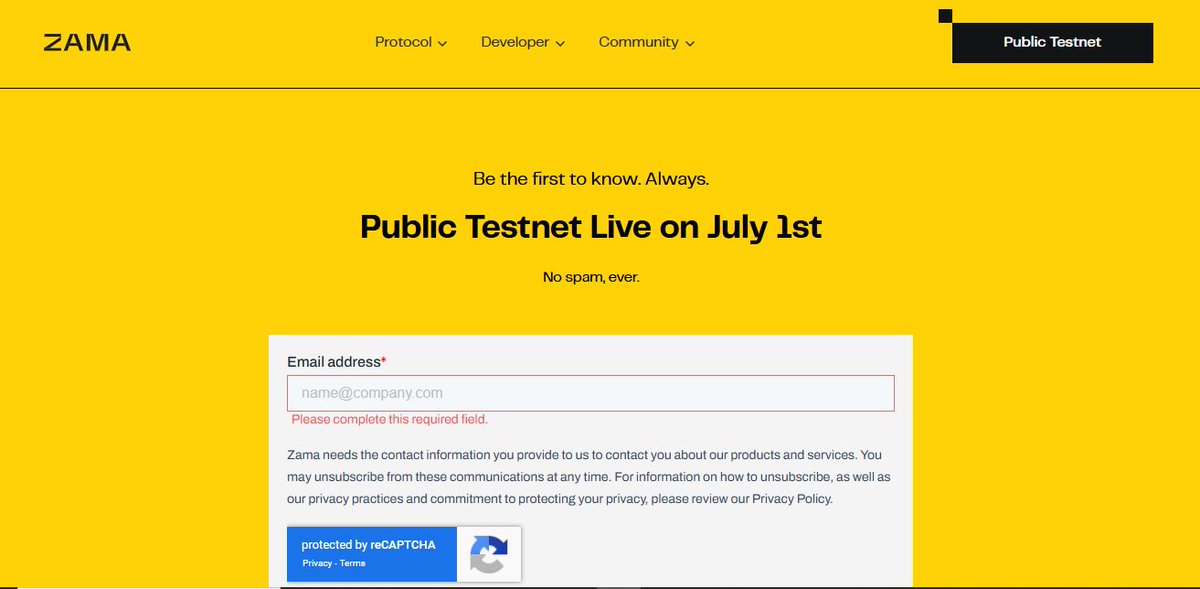Click the reCAPTCHA logo icon
The image size is (1200, 589).
489,554
